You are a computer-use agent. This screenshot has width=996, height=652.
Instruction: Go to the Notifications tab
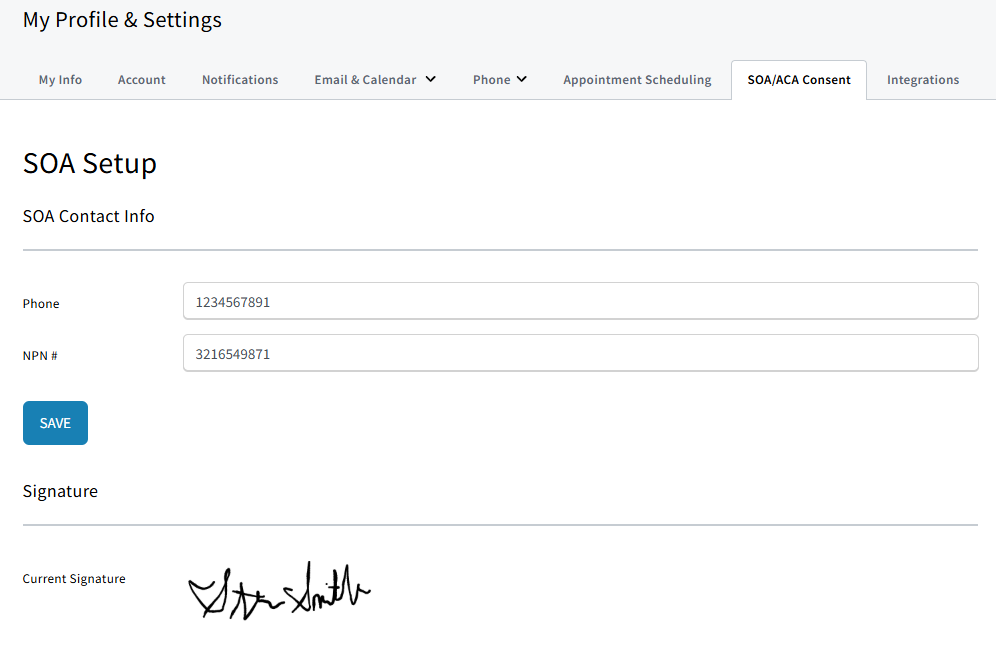240,80
